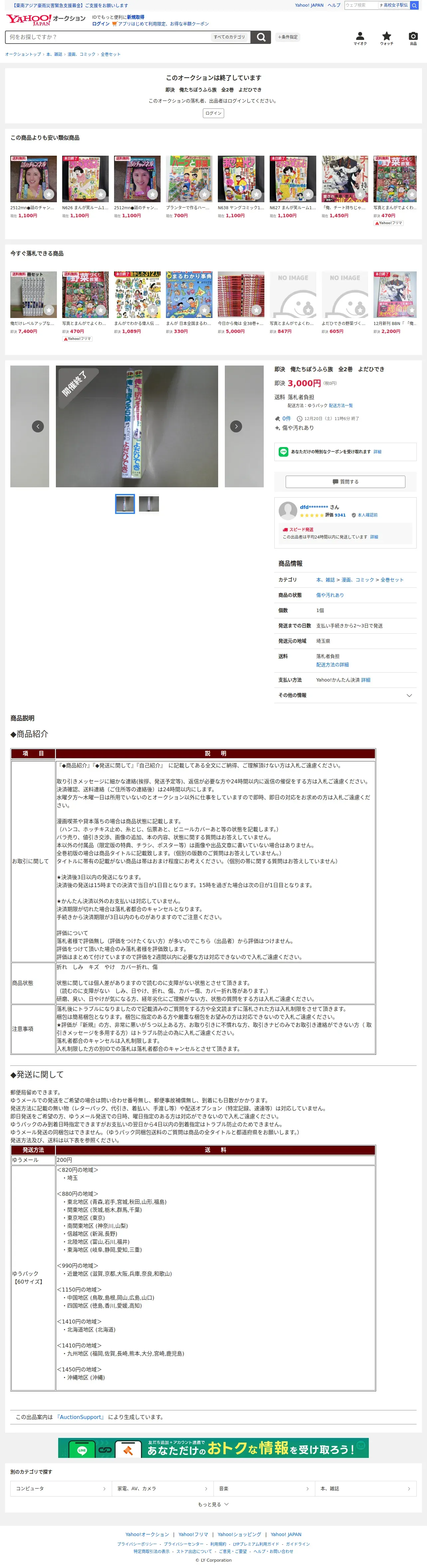This screenshot has height=1568, width=427.
Task: Expand もっと見る categories
Action: coord(213,1504)
